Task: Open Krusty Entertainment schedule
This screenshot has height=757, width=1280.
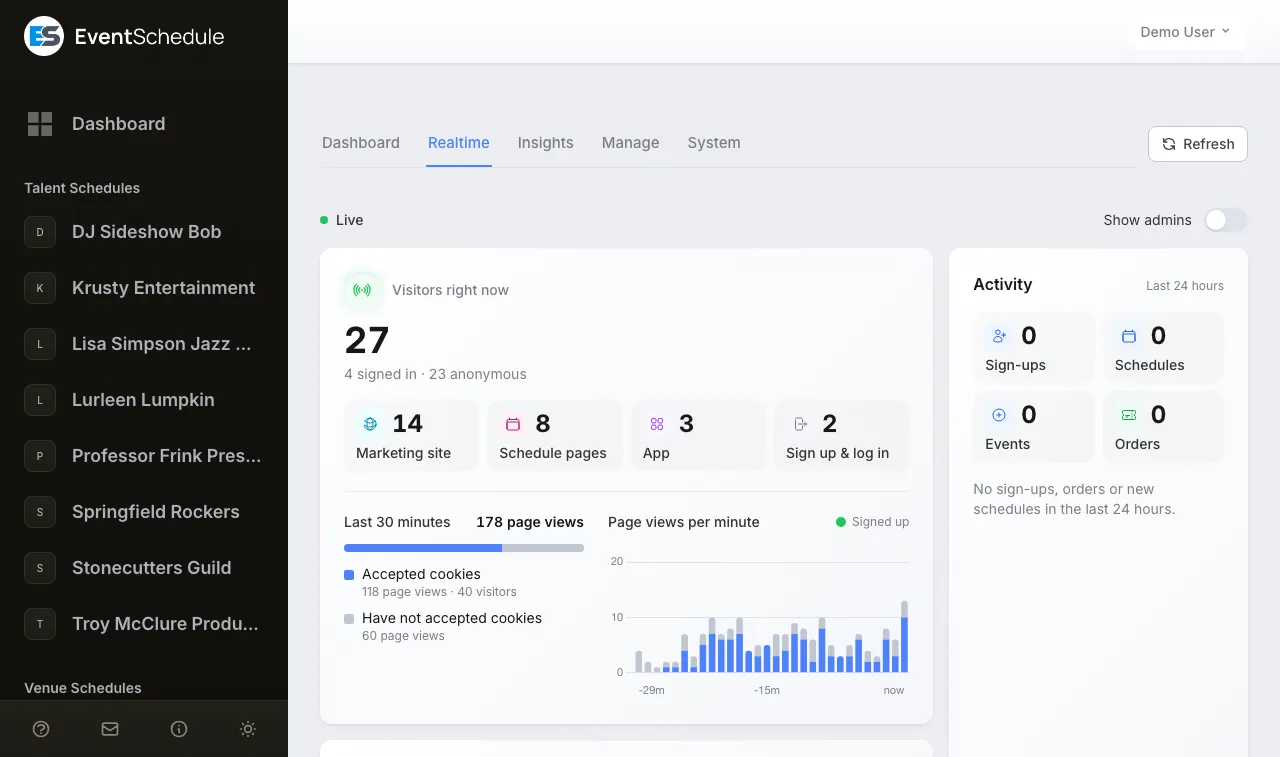Action: tap(144, 288)
